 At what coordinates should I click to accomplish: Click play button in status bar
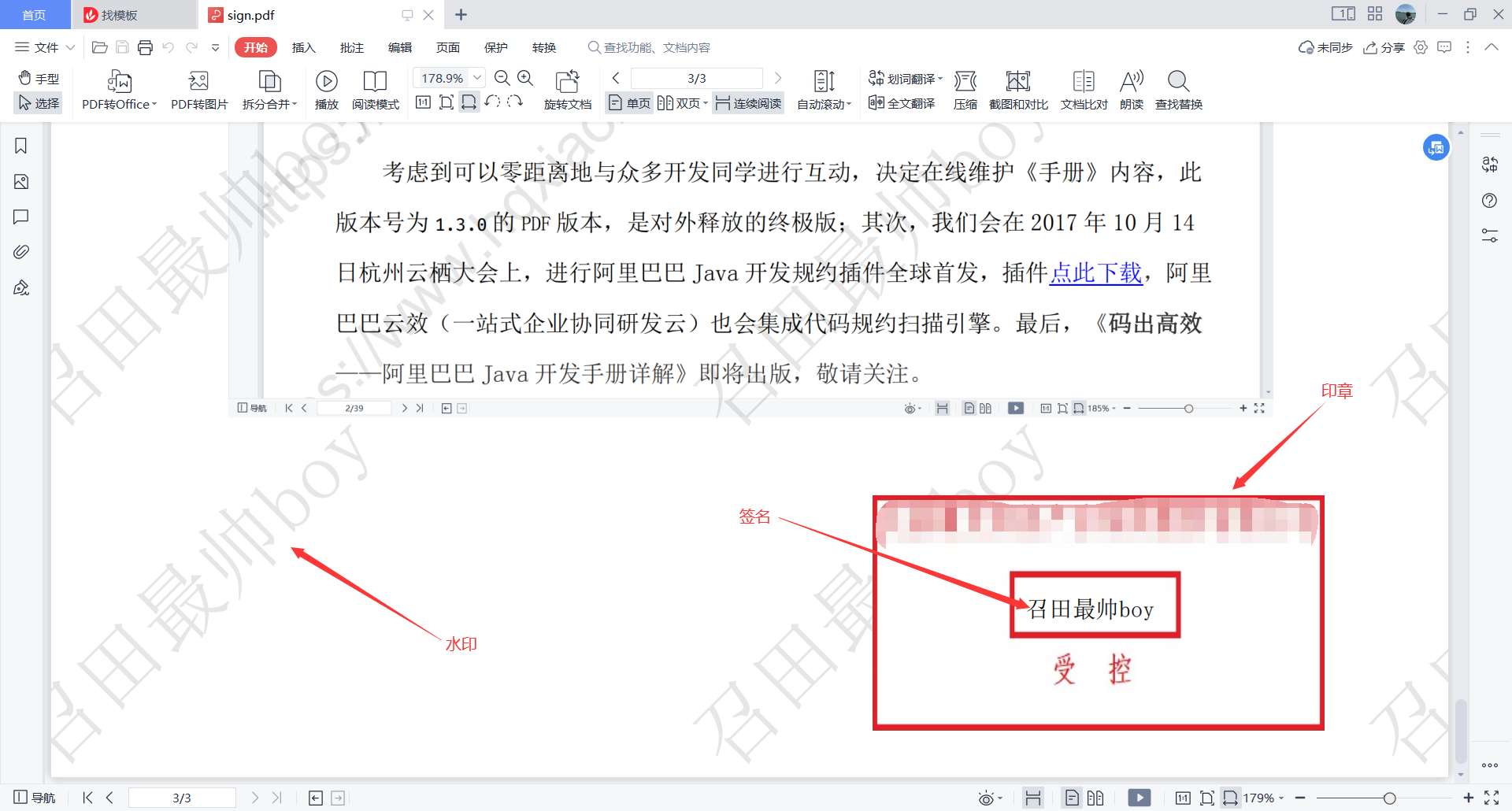(1139, 798)
